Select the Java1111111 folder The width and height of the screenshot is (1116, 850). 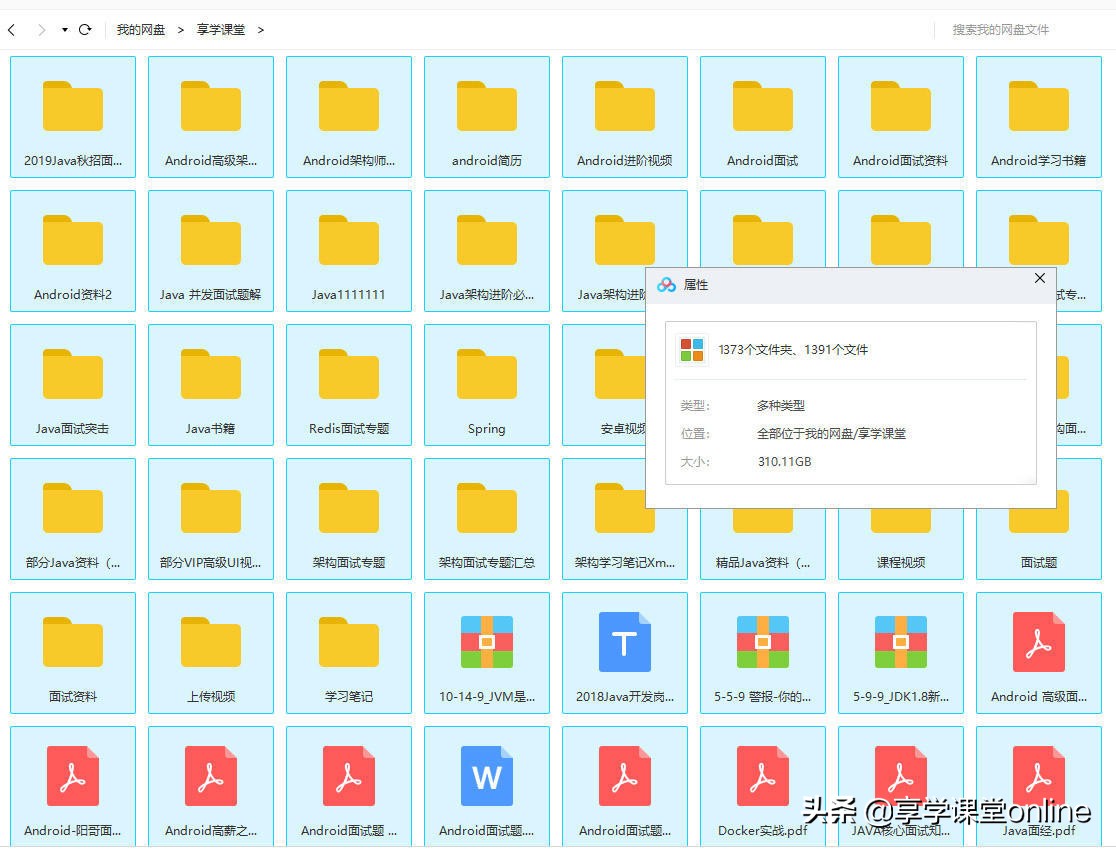point(349,251)
